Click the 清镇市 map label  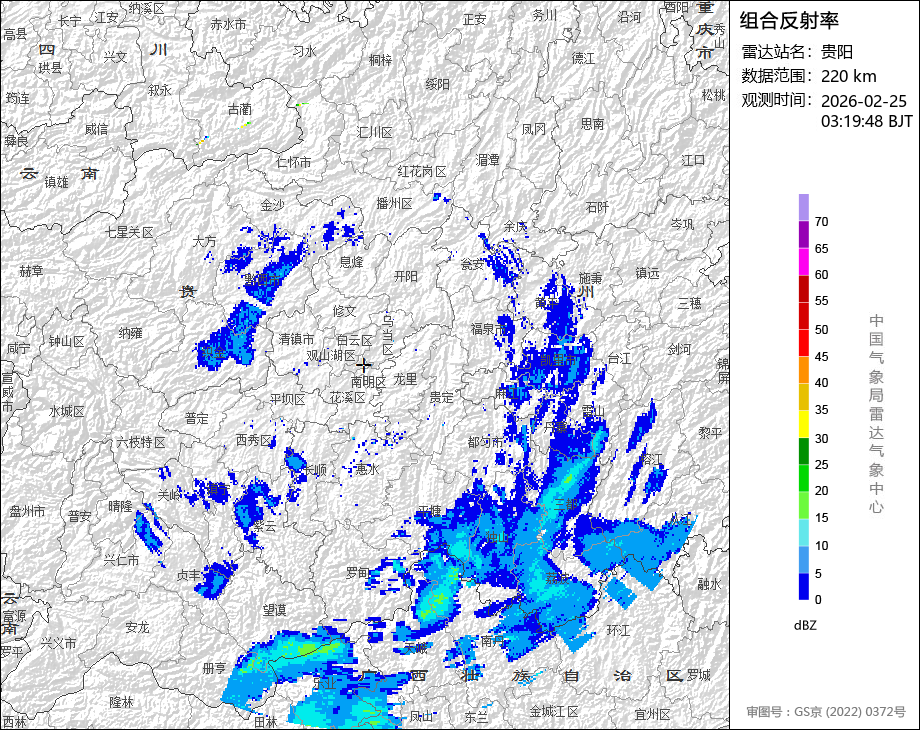[x=296, y=339]
